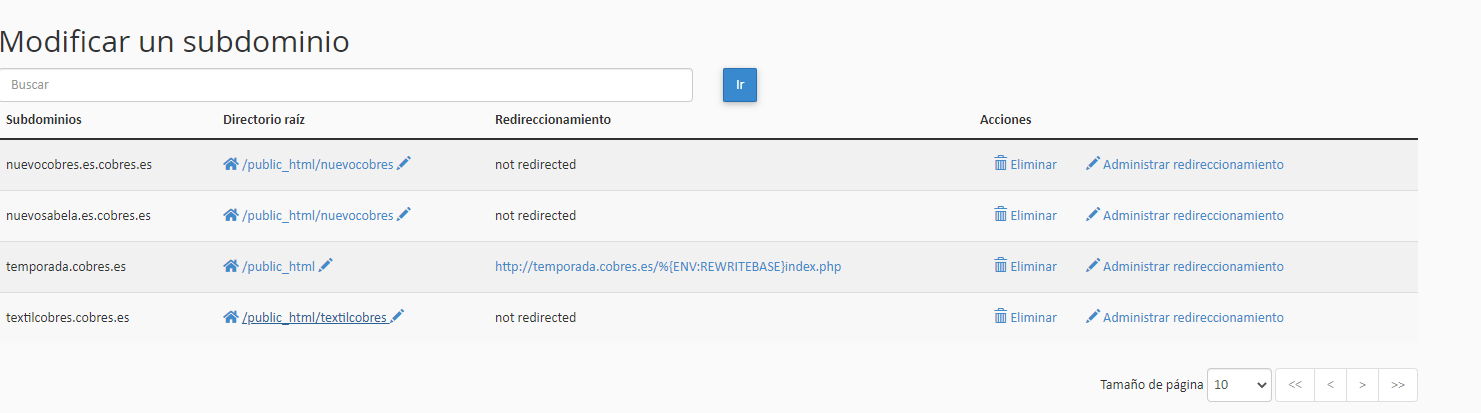Jump to last page with >> button
Screen dimensions: 1481x413
[x=1398, y=385]
